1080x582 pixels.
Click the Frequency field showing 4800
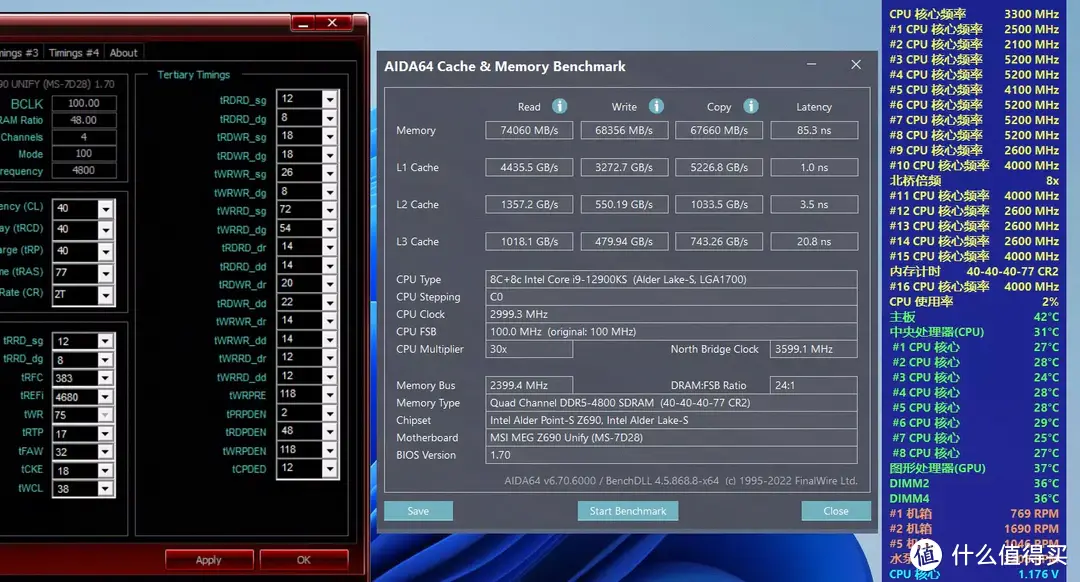click(x=83, y=170)
